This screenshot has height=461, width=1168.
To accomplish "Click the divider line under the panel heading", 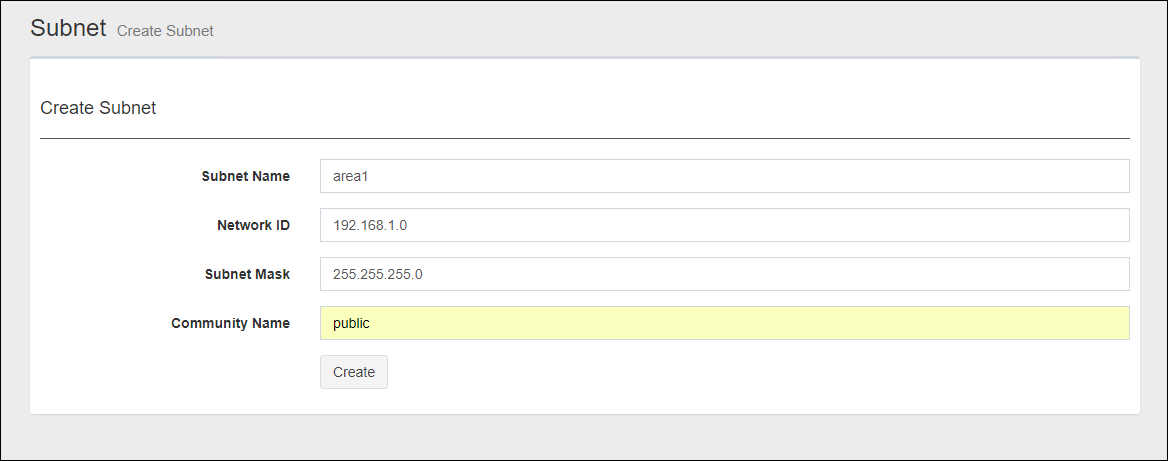I will click(584, 138).
